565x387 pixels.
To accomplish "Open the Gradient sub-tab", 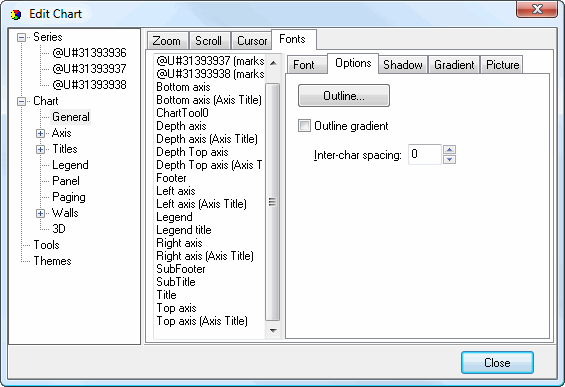I will 454,65.
